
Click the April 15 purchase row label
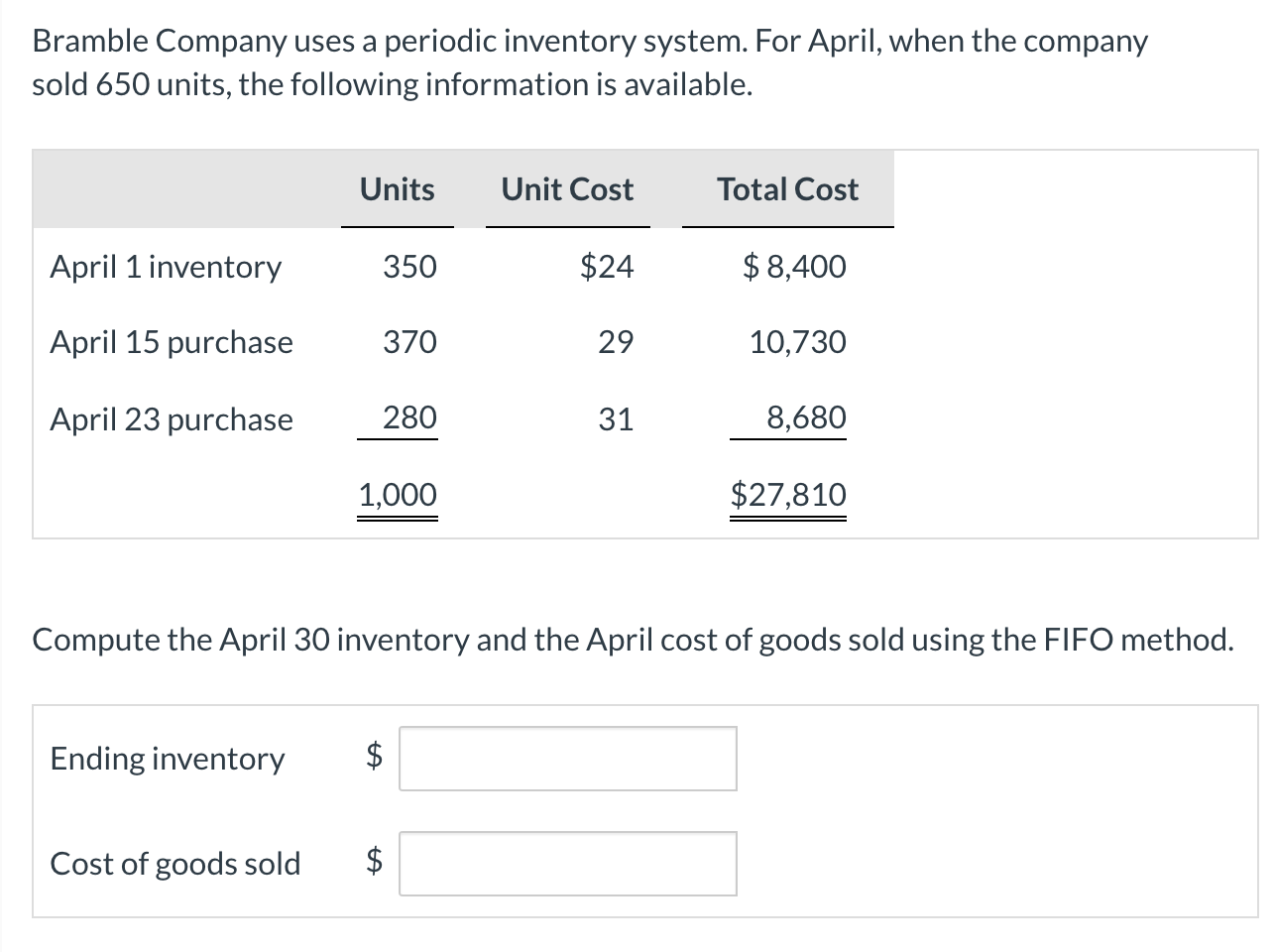(172, 342)
